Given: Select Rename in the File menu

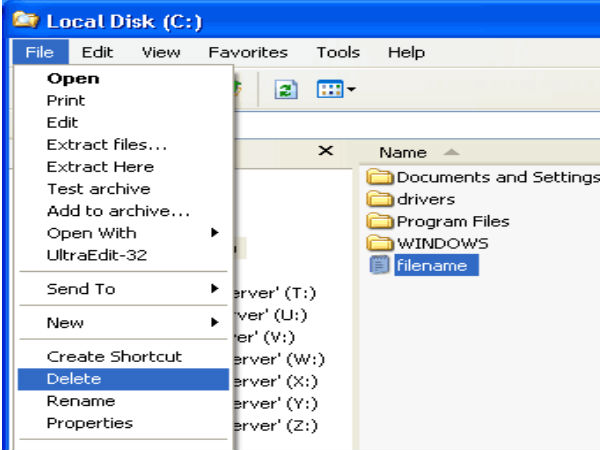Looking at the screenshot, I should point(80,401).
